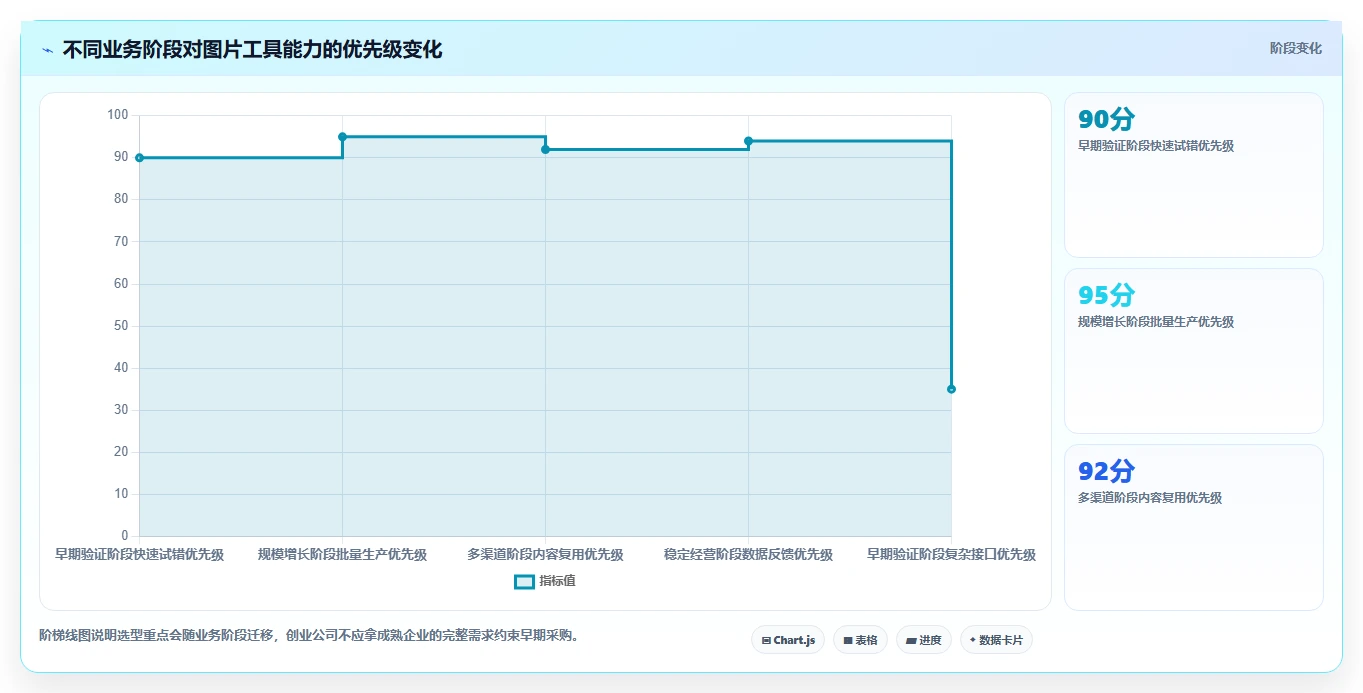Click the y-axis label 100
Image resolution: width=1363 pixels, height=693 pixels.
pyautogui.click(x=118, y=115)
